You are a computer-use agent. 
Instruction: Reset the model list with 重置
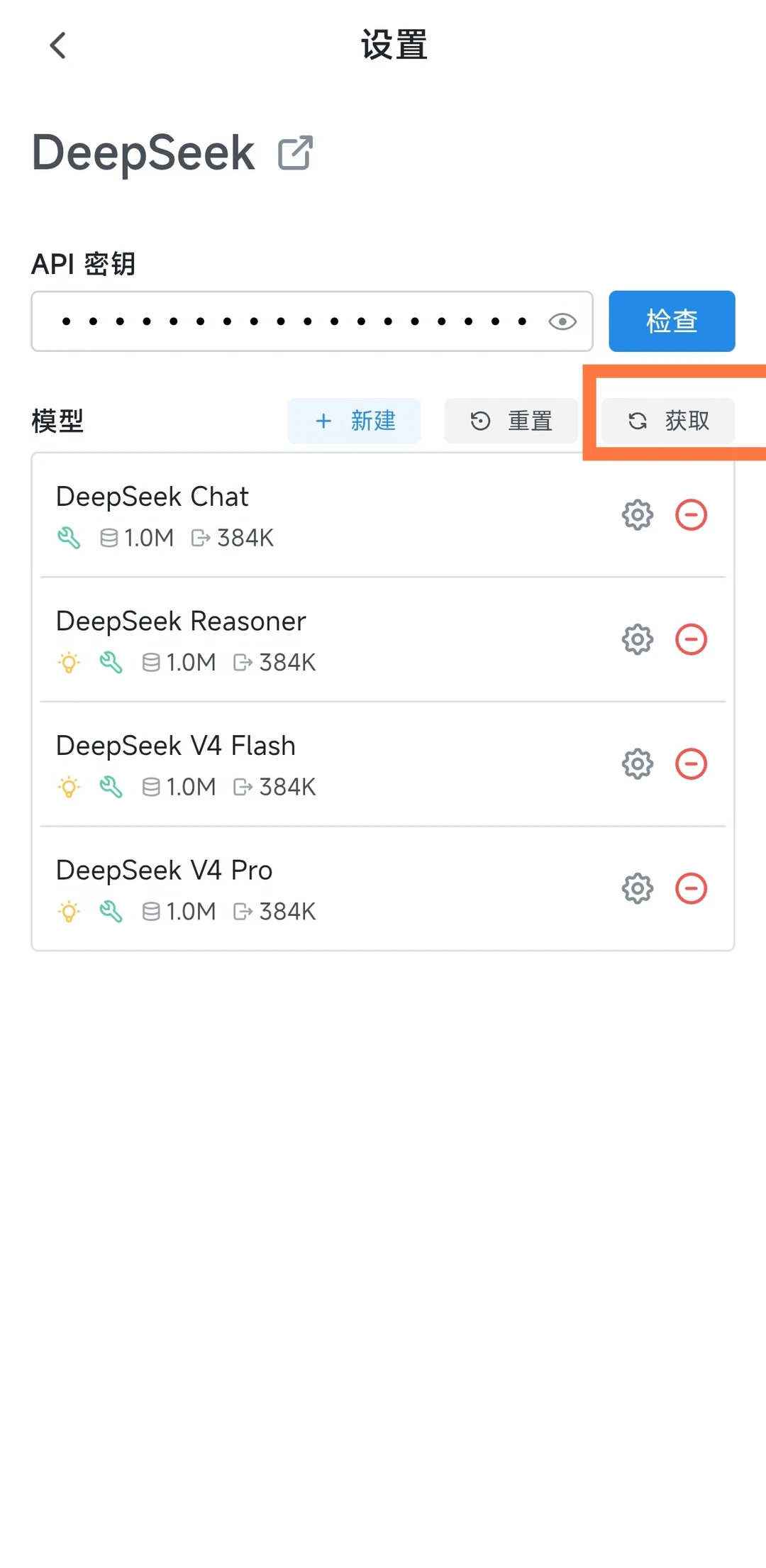[511, 421]
